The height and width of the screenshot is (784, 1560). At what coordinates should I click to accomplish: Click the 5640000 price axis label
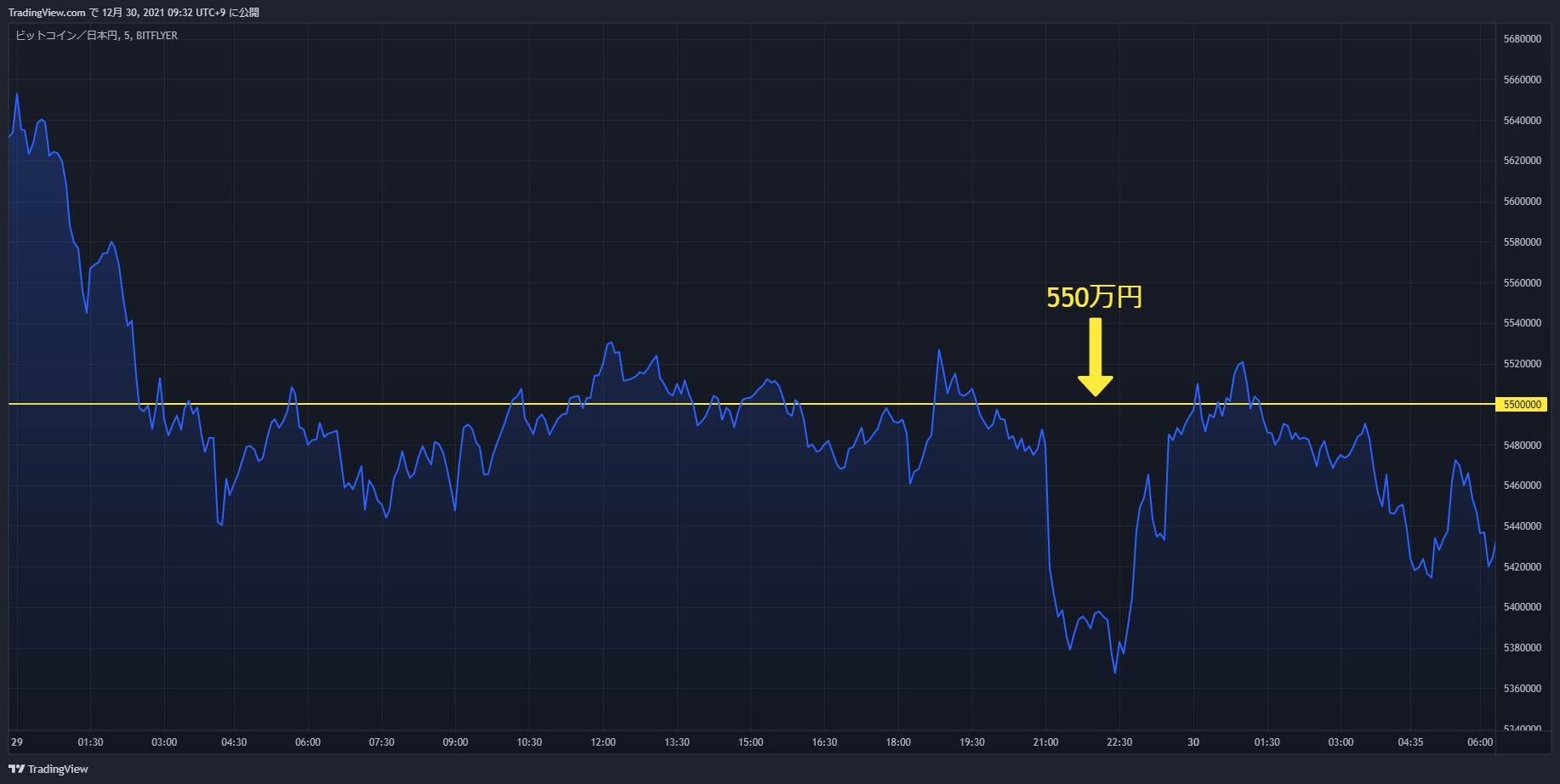[1522, 121]
